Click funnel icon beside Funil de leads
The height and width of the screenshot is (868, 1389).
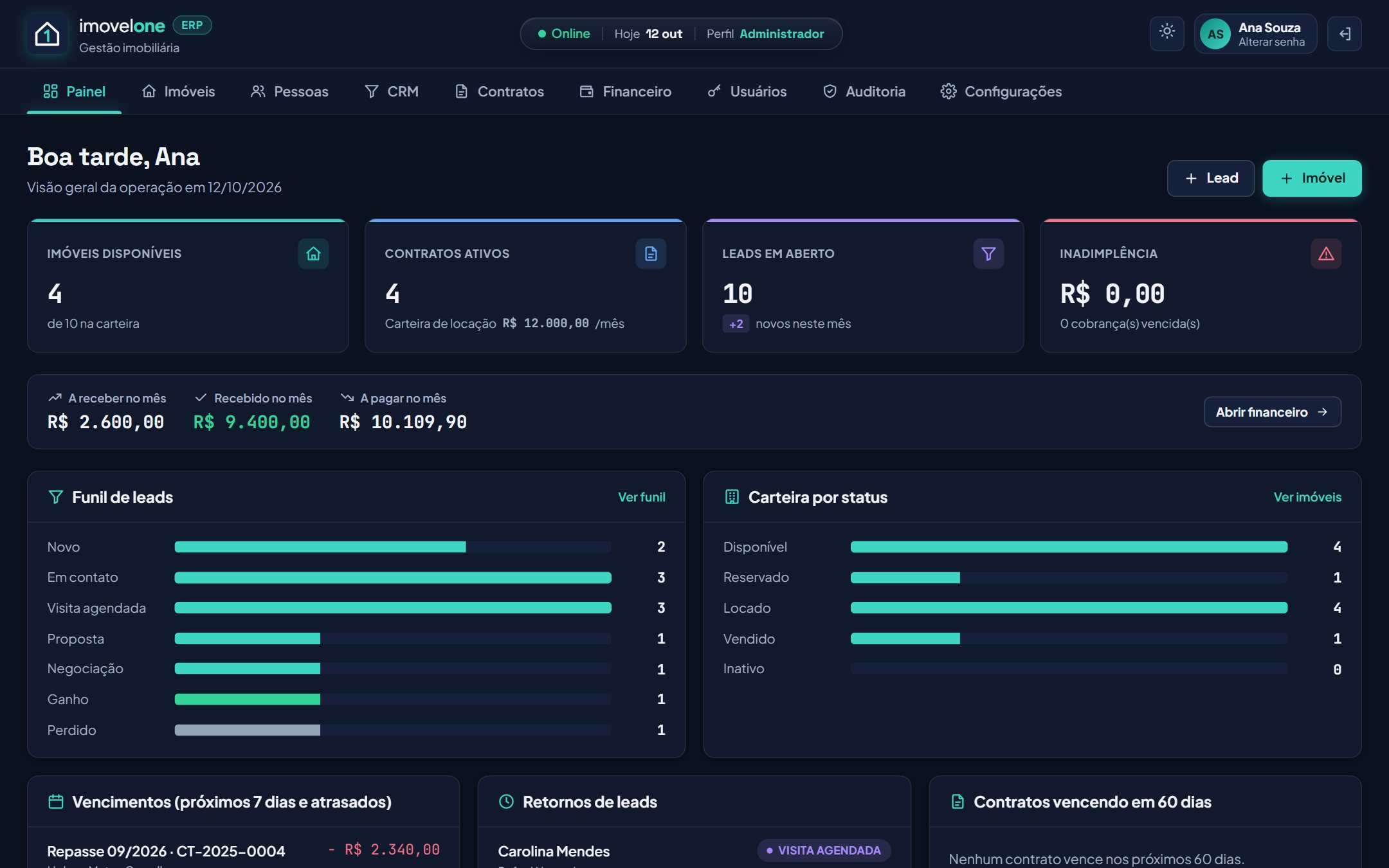tap(56, 497)
